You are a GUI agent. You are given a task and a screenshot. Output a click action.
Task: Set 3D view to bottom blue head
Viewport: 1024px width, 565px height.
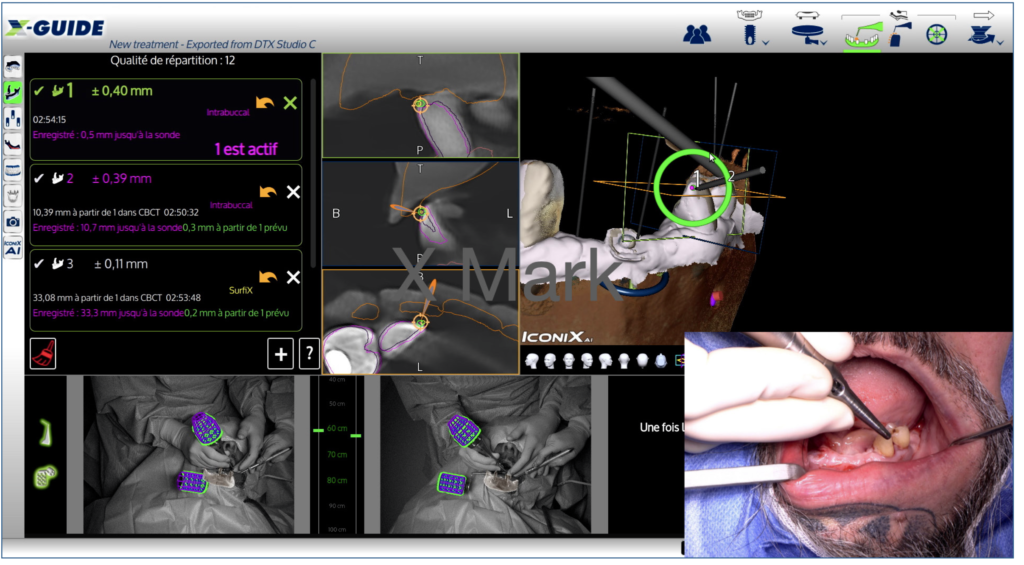pyautogui.click(x=661, y=361)
